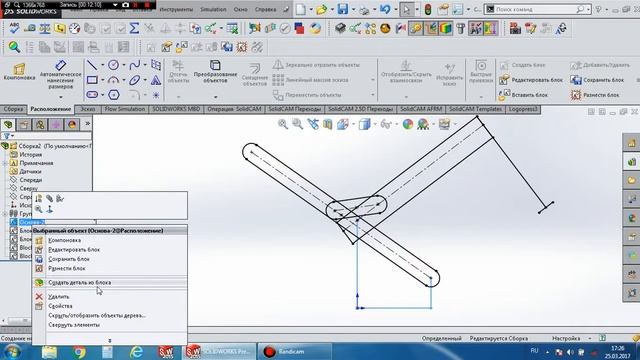The height and width of the screenshot is (360, 640).
Task: Click the Zoom to Fit icon in viewport toolbar
Action: point(282,124)
